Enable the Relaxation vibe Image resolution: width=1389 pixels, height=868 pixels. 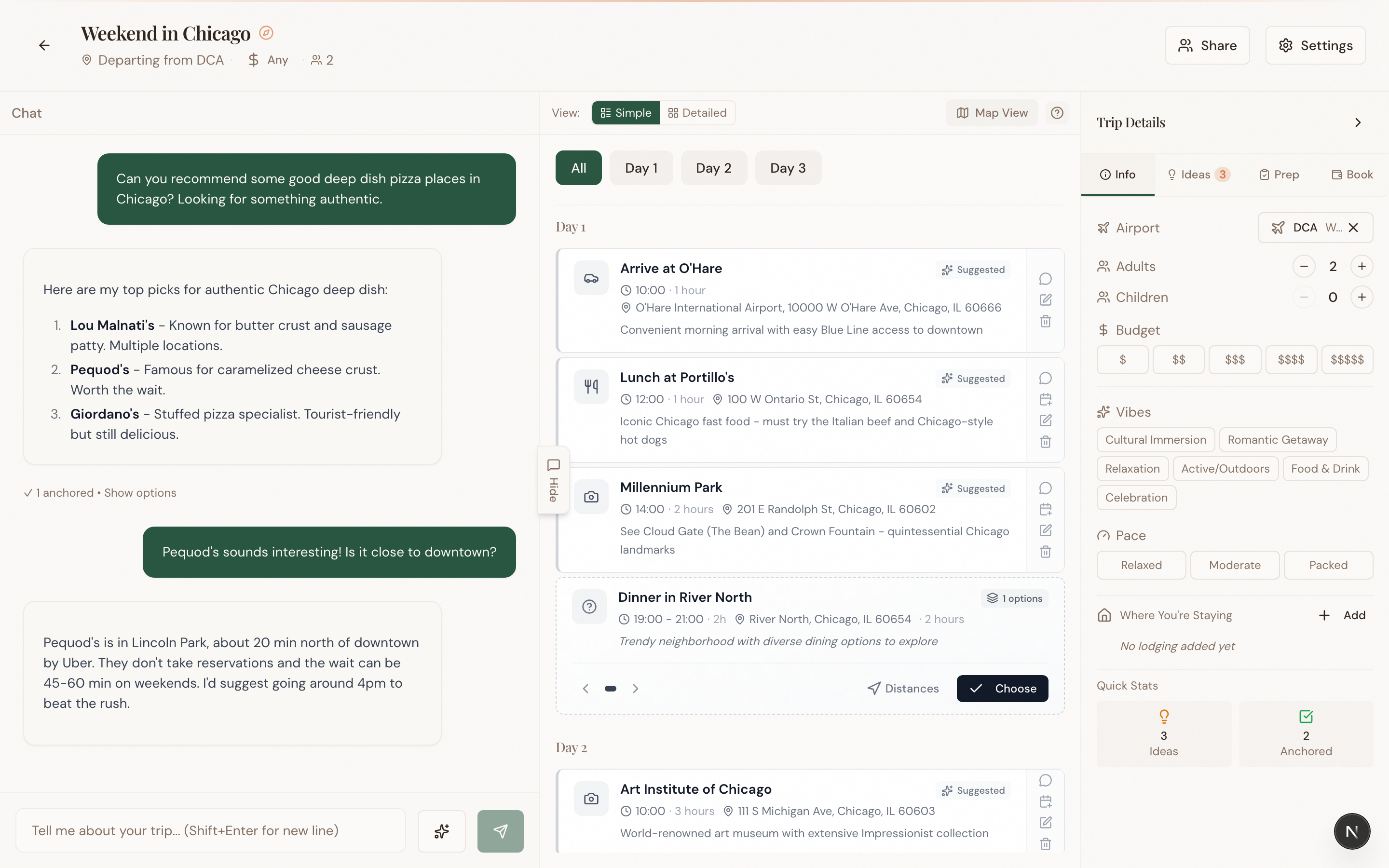pos(1132,468)
